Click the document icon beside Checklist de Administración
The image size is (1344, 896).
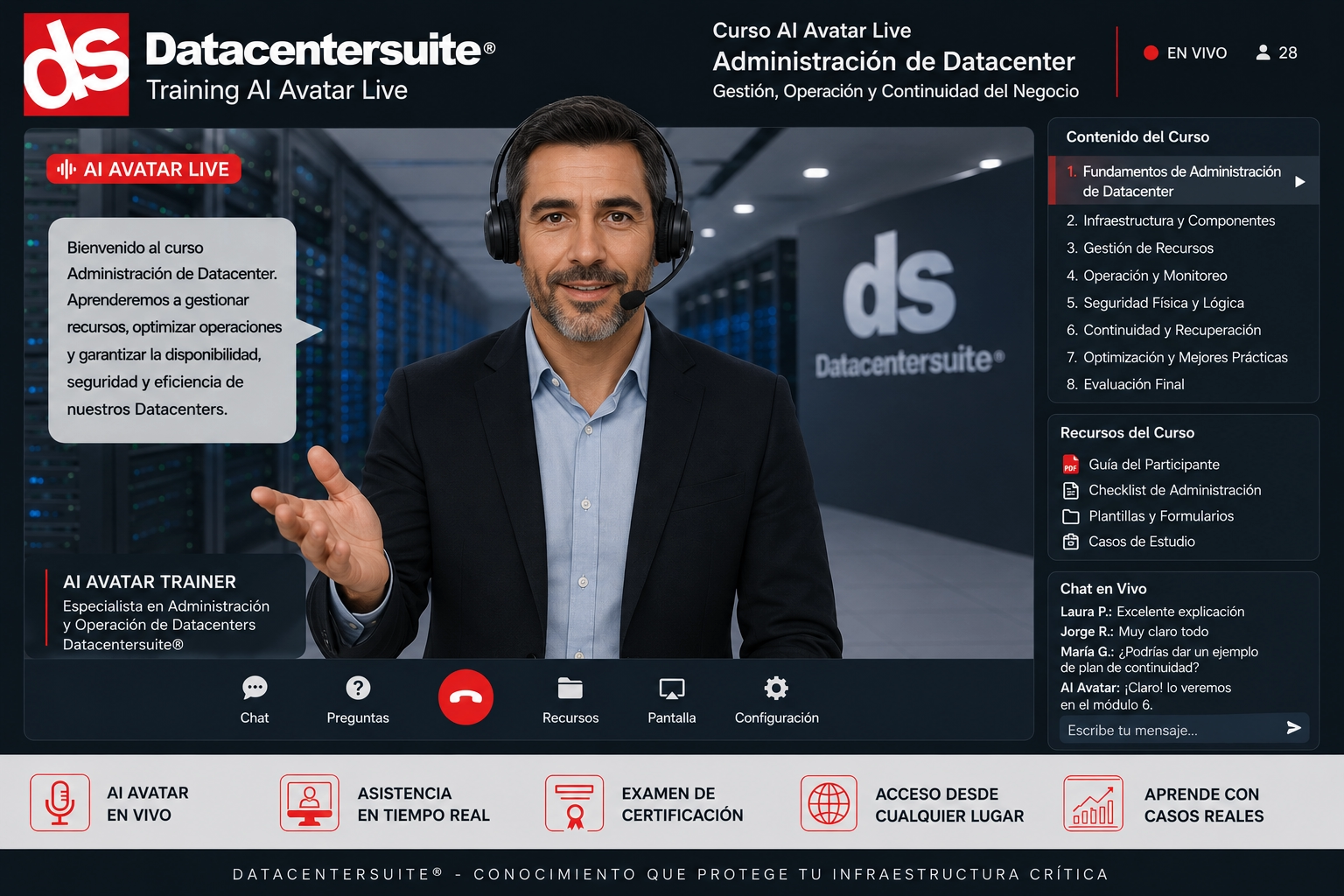coord(1070,490)
